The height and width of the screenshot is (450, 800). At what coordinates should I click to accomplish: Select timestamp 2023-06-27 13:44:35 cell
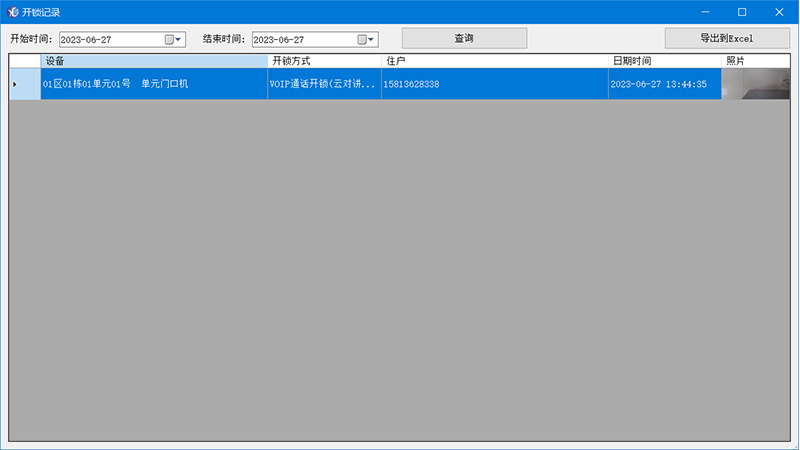click(665, 84)
